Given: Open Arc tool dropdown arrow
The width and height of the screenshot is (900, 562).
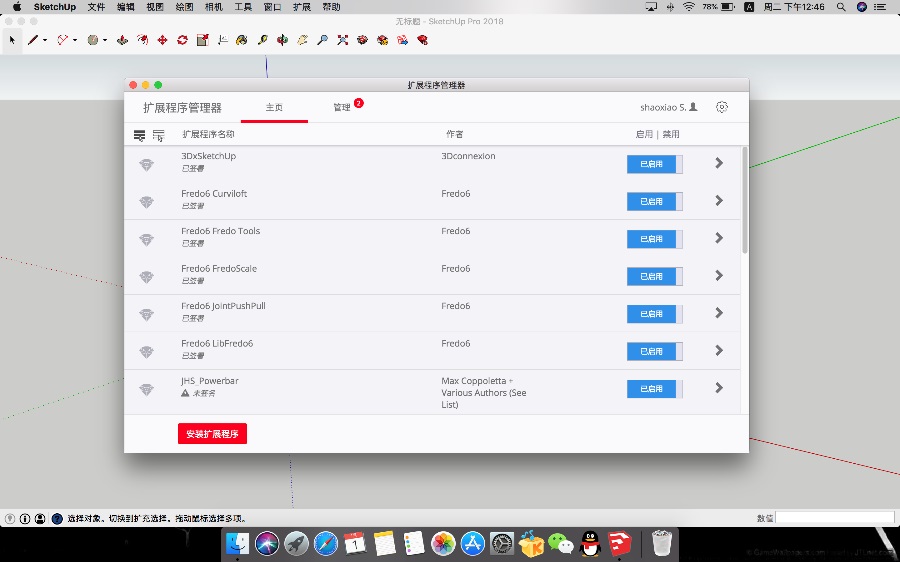Looking at the screenshot, I should point(75,40).
